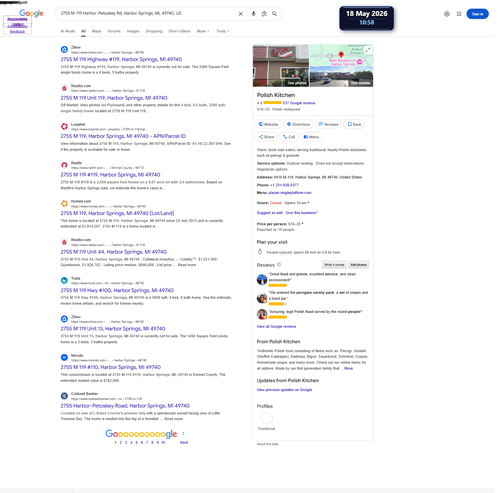This screenshot has width=500, height=493.
Task: Expand Price per person details arrow
Action: (x=302, y=224)
